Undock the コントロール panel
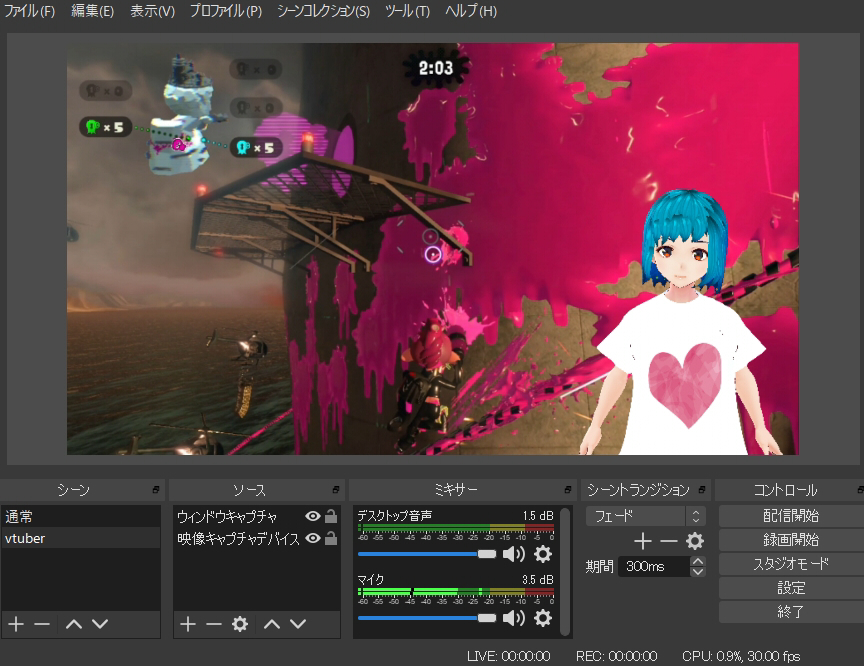Image resolution: width=864 pixels, height=666 pixels. 860,490
